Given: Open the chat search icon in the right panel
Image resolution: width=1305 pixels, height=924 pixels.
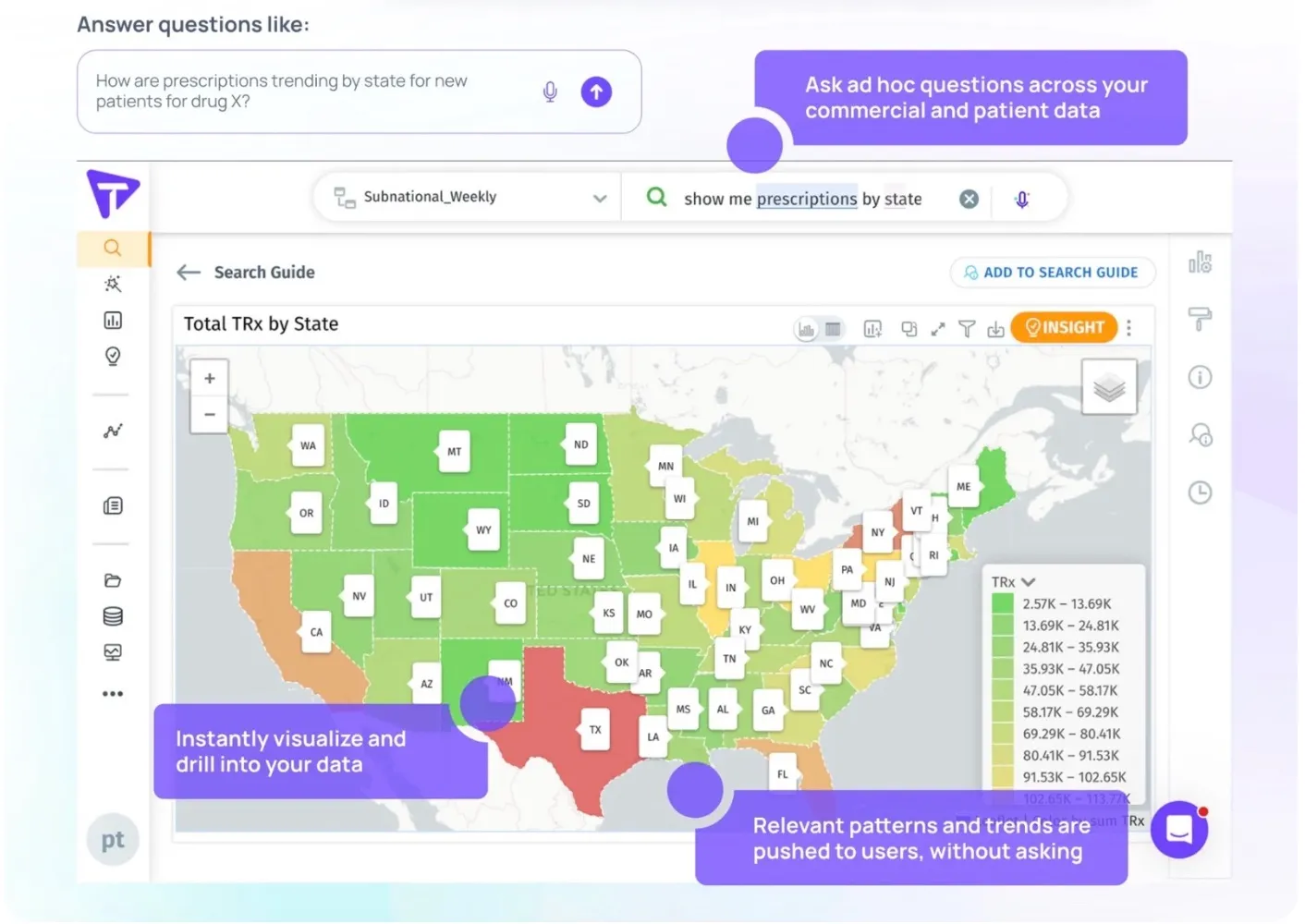Looking at the screenshot, I should pyautogui.click(x=1200, y=434).
